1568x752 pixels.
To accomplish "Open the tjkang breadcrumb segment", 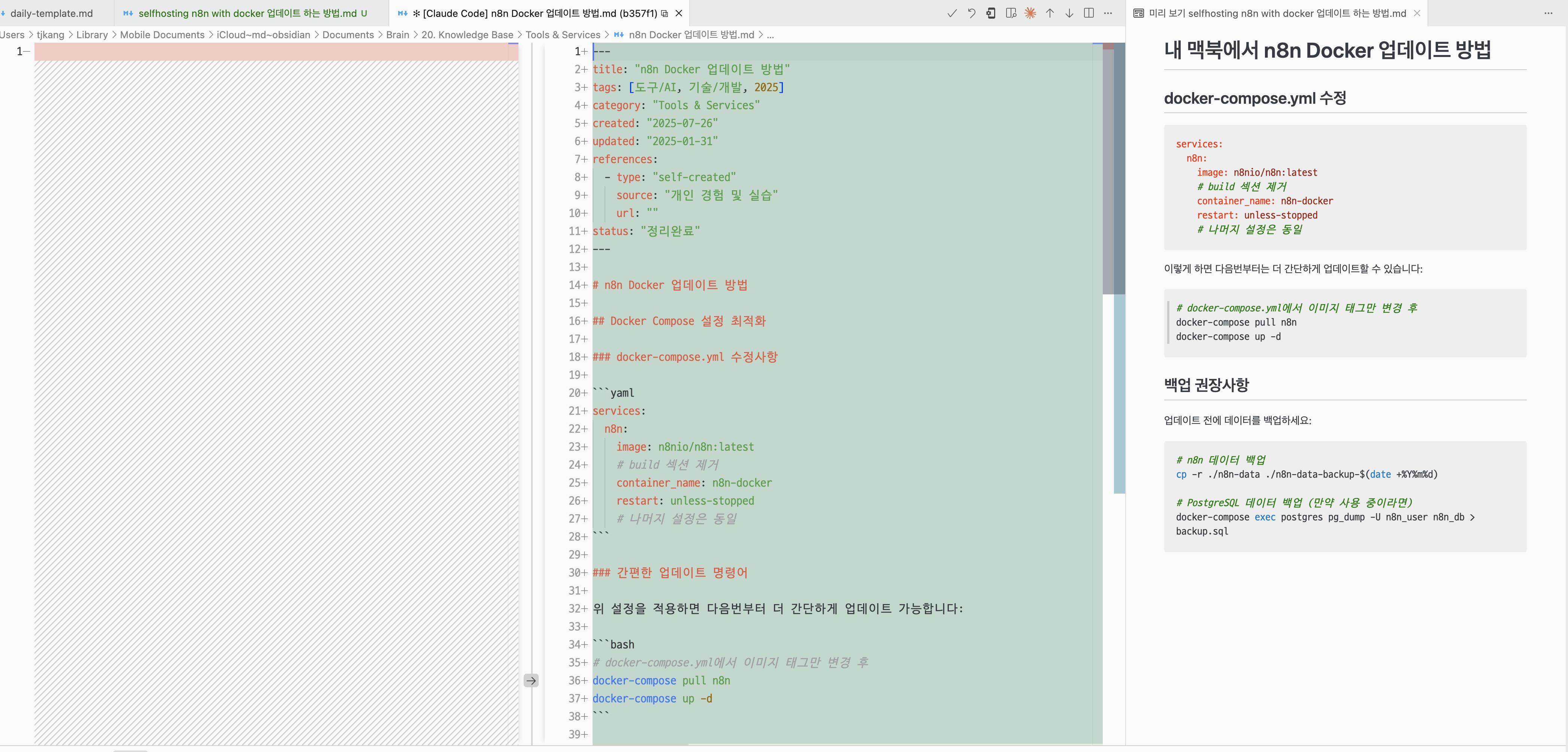I will pyautogui.click(x=50, y=35).
